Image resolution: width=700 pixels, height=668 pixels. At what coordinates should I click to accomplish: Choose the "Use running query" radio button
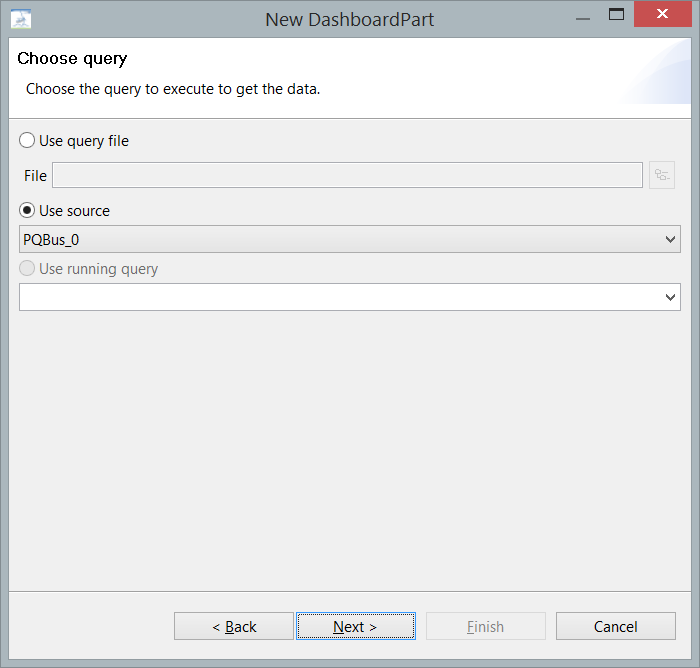point(27,269)
